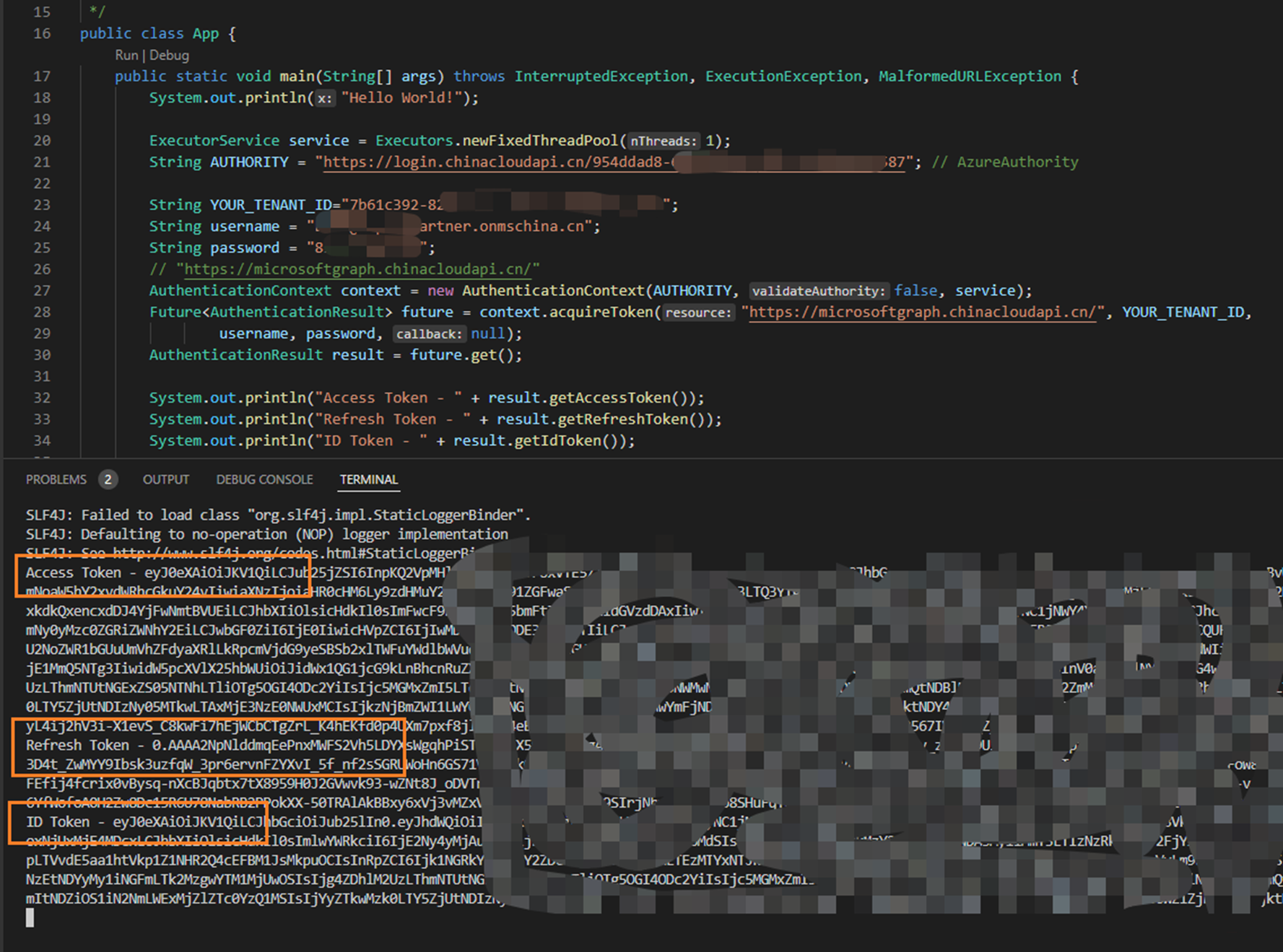Click the TERMINAL tab
The width and height of the screenshot is (1283, 952).
pos(368,480)
